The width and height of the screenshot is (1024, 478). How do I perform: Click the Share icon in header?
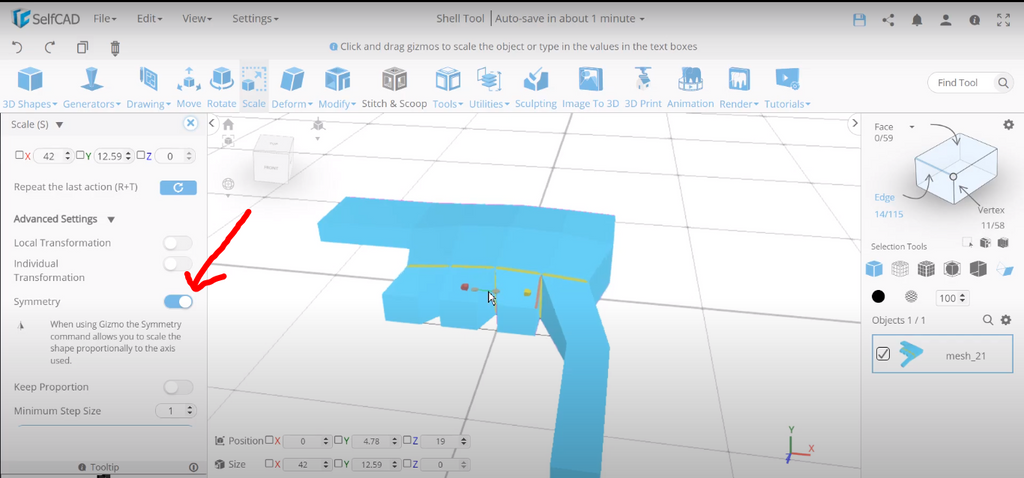pos(888,20)
